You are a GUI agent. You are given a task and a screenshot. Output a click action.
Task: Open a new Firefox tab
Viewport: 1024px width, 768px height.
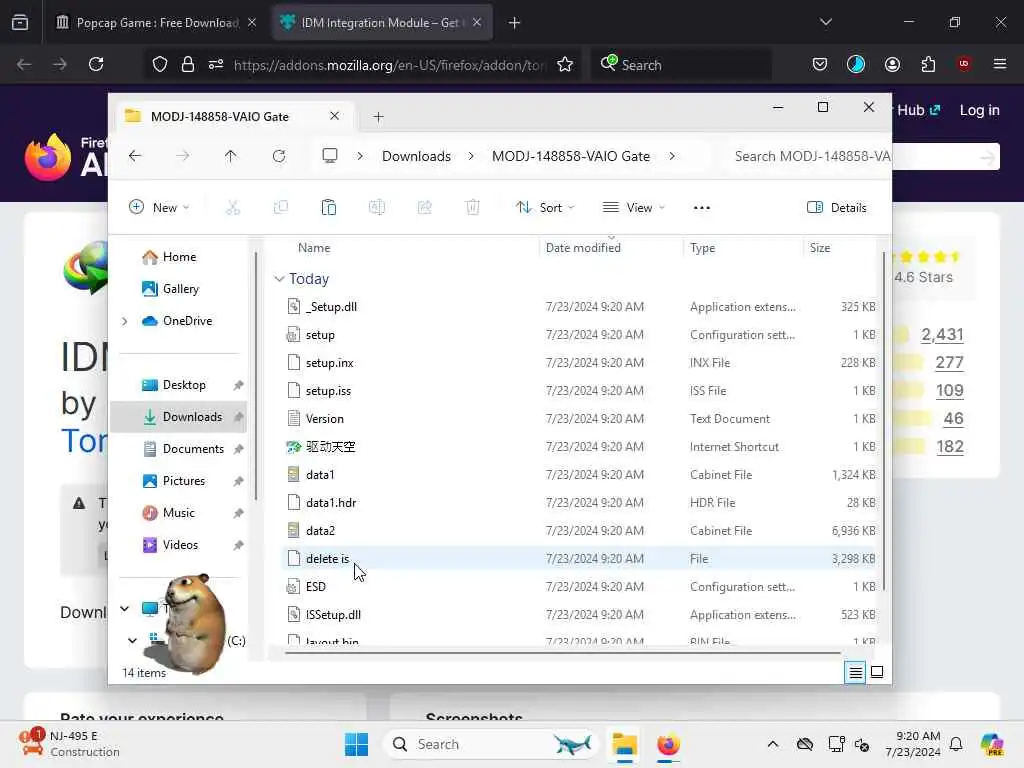[x=515, y=23]
